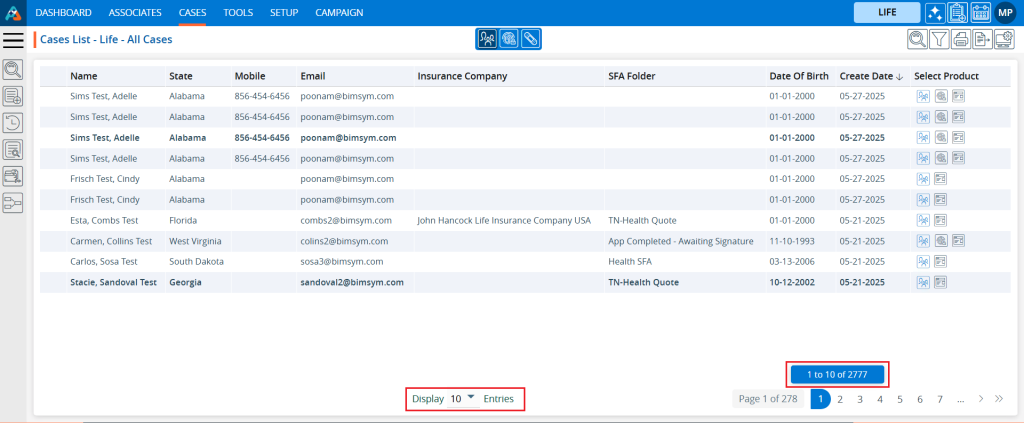
Task: Open the clipboard add-task icon
Action: click(957, 12)
